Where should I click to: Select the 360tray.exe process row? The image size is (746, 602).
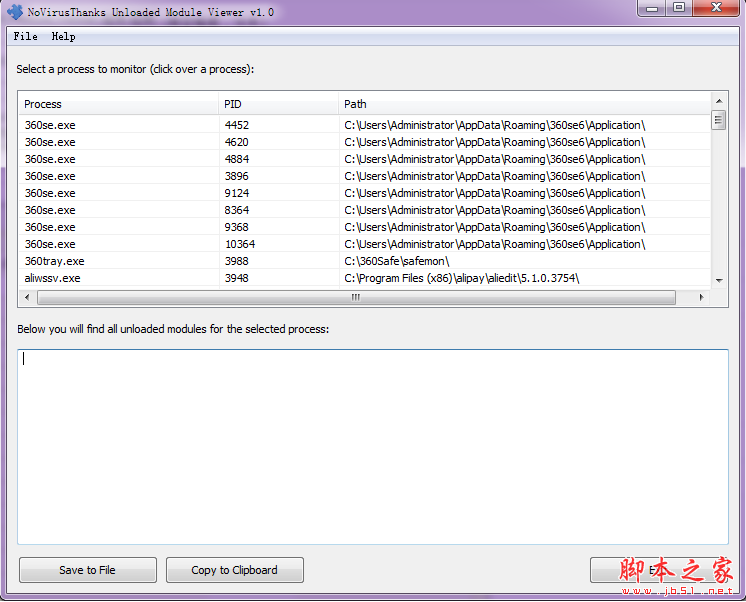coord(364,261)
